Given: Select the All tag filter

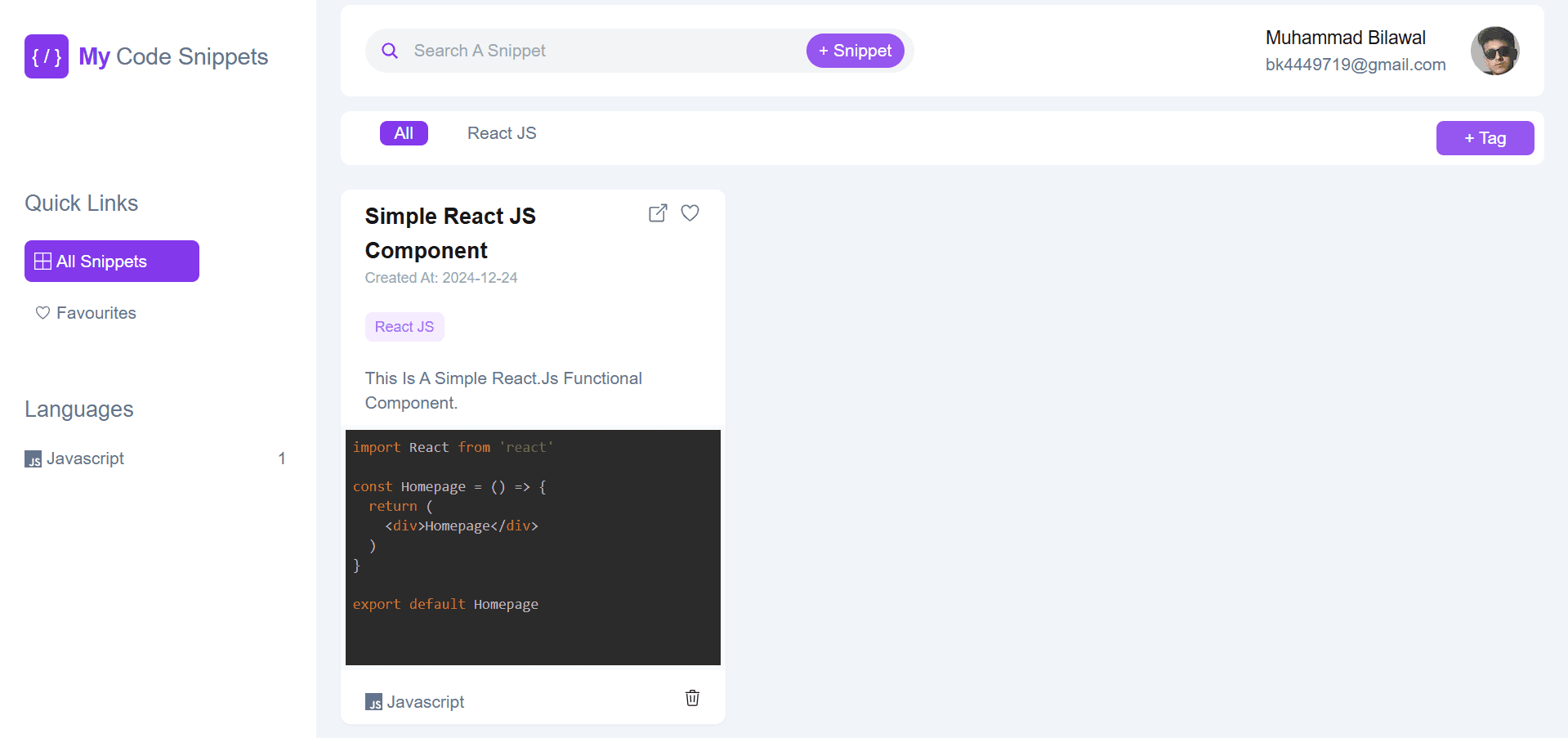Looking at the screenshot, I should point(404,133).
